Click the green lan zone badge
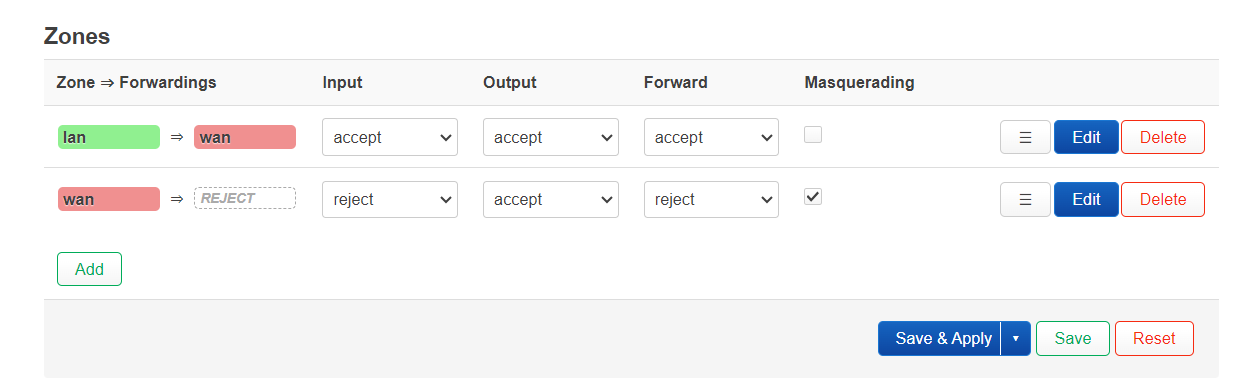 pos(109,137)
